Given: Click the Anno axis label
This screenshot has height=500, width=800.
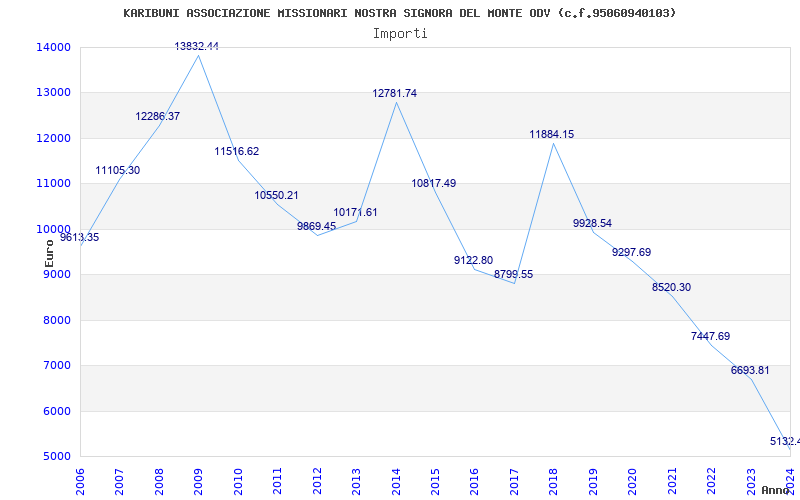Looking at the screenshot, I should tap(776, 490).
